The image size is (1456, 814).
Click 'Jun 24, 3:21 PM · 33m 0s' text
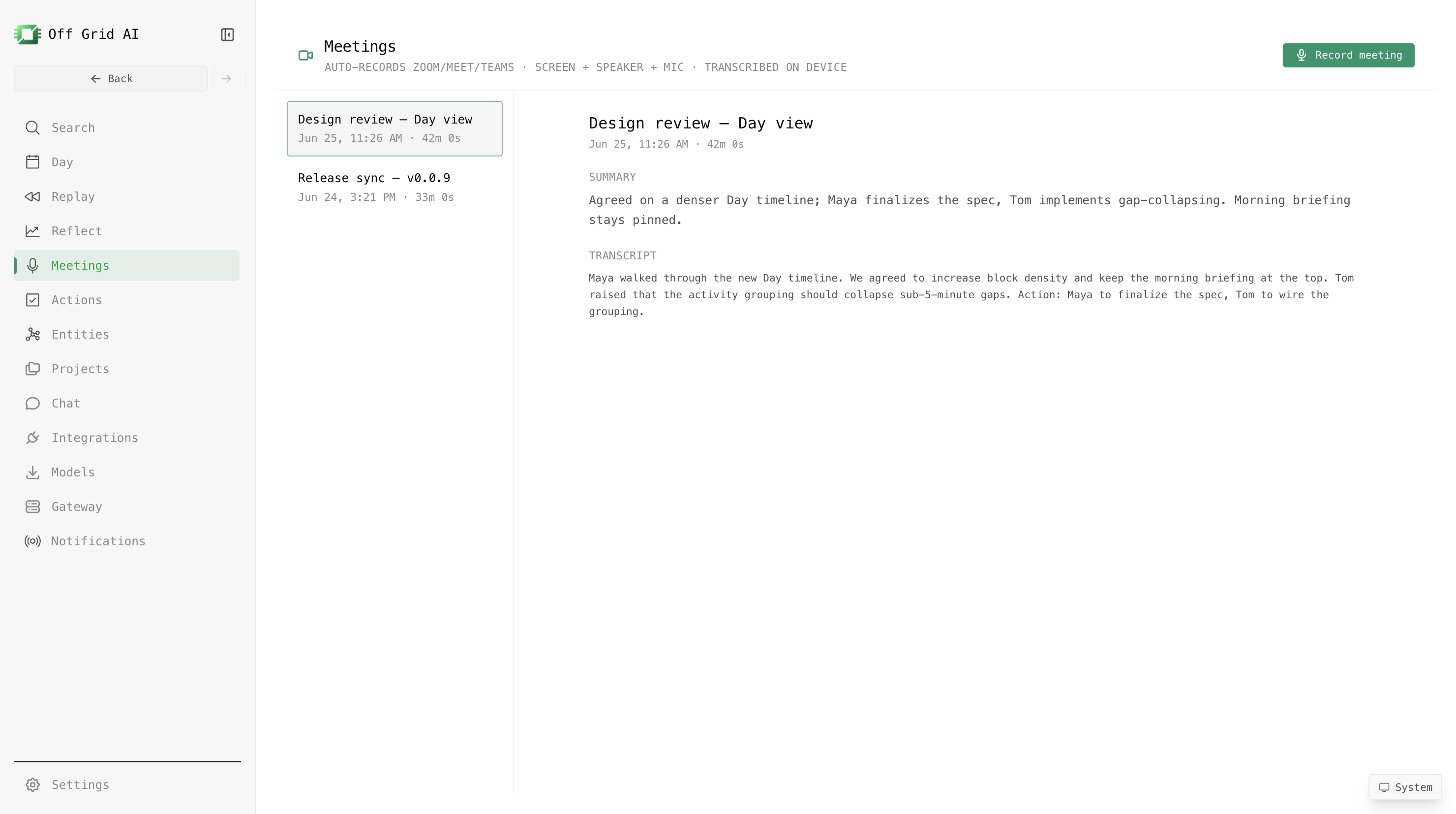376,197
